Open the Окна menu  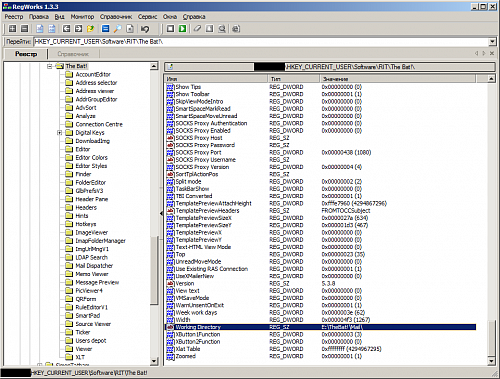pyautogui.click(x=170, y=17)
